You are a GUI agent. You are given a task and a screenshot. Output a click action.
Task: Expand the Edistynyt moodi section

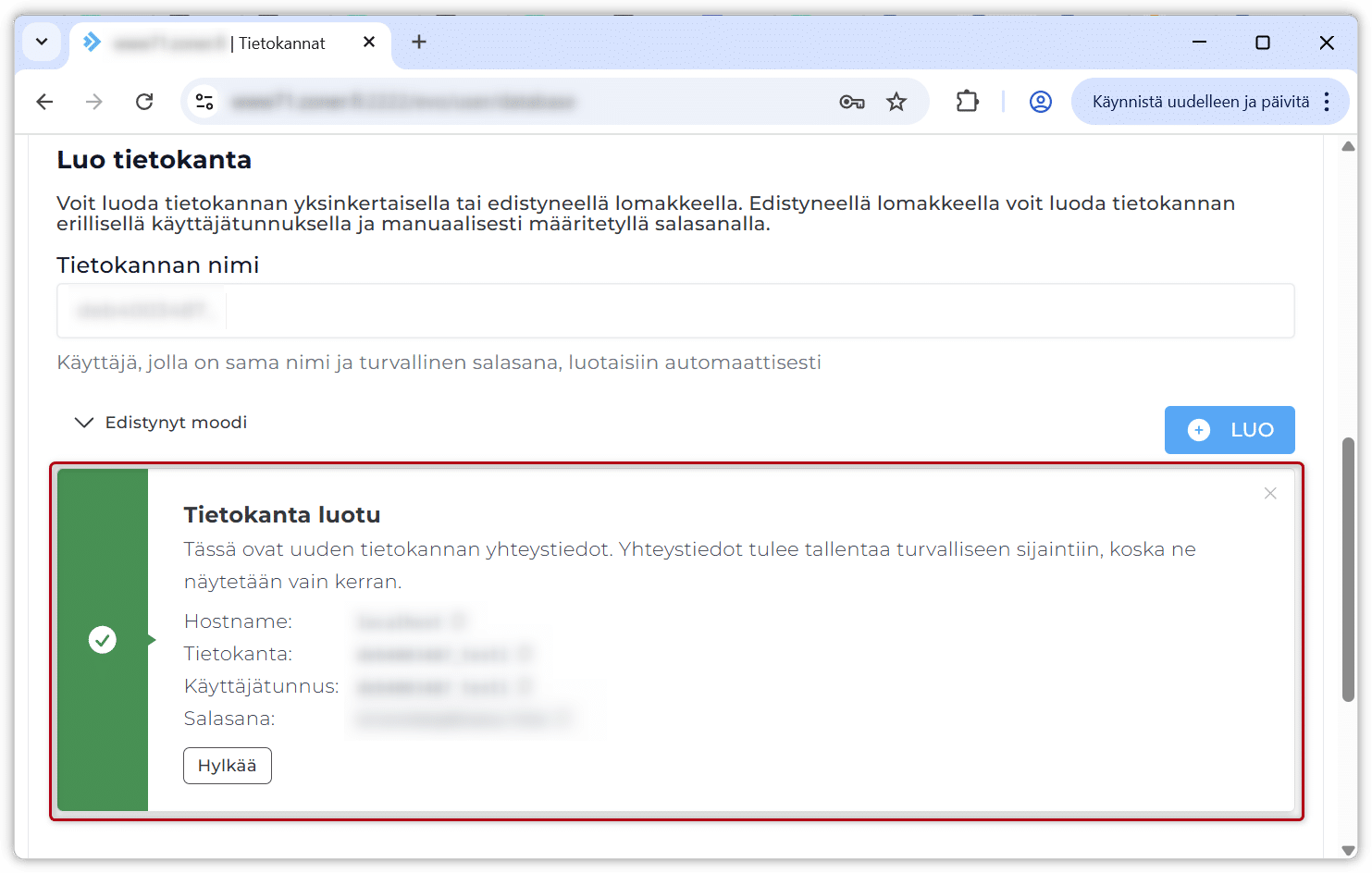(161, 423)
